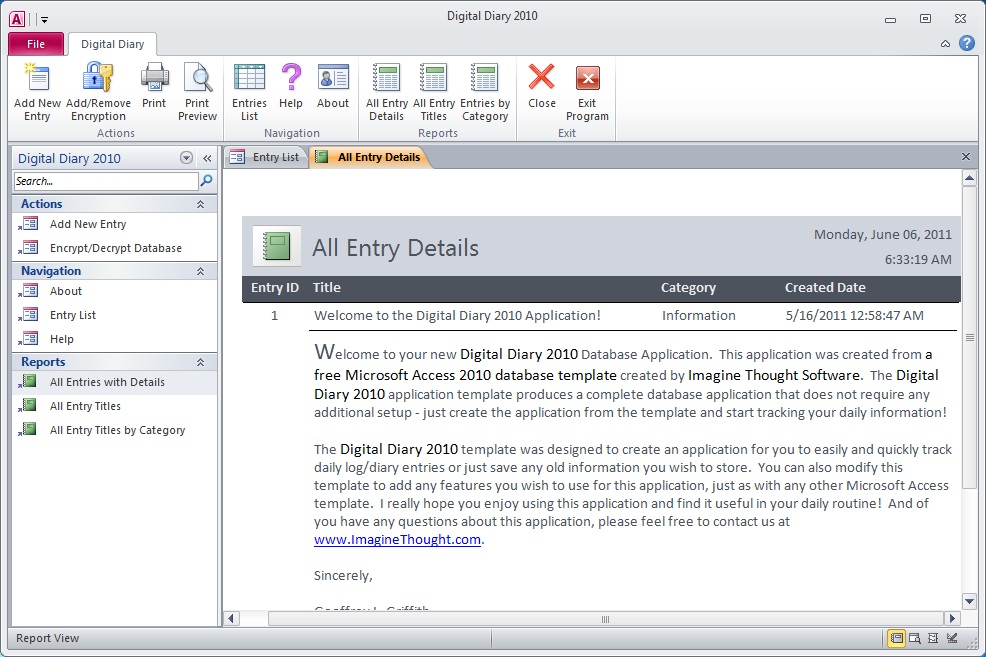Click the Created Date column header
Screen dimensions: 986x657
[825, 288]
